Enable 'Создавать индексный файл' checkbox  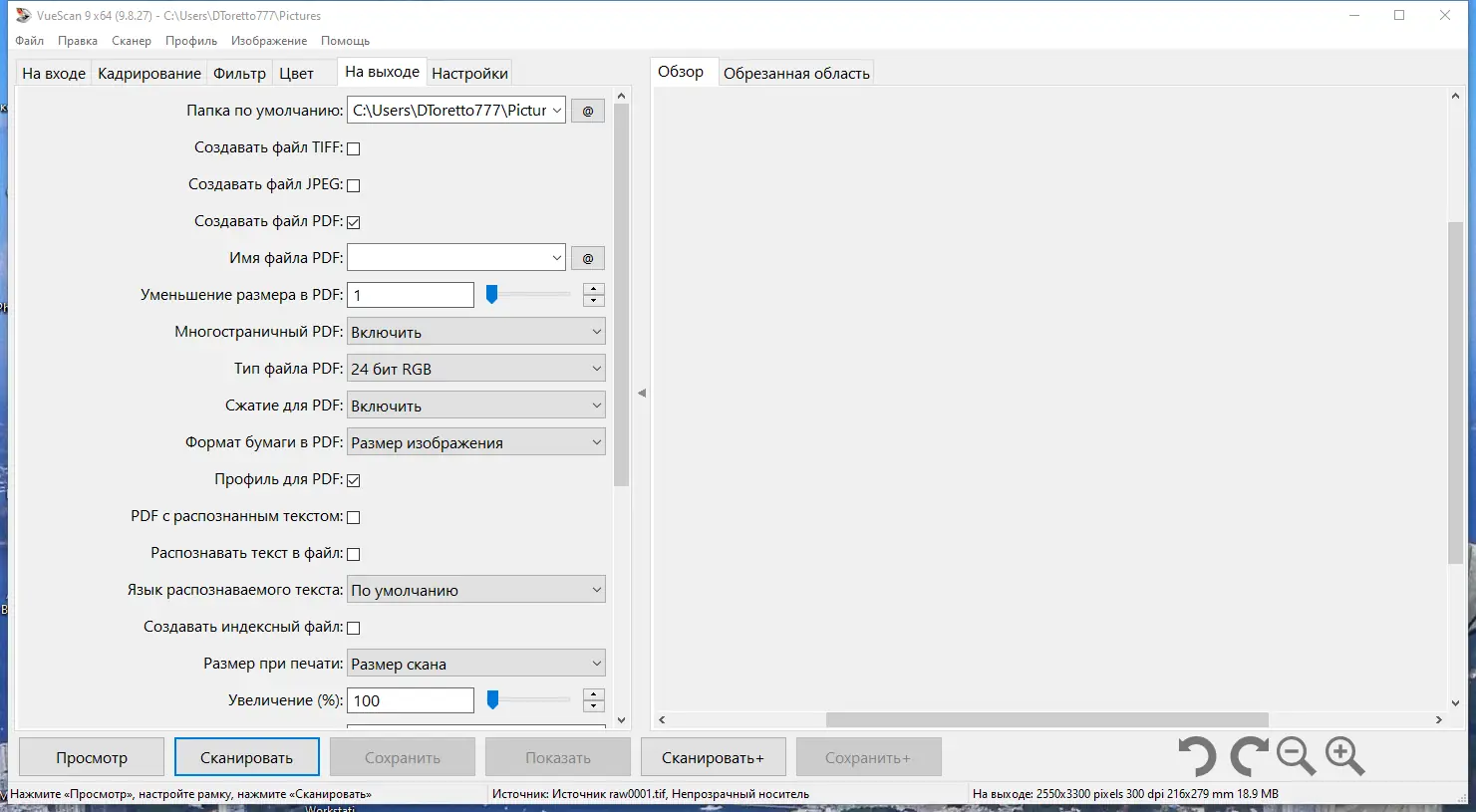click(x=353, y=628)
